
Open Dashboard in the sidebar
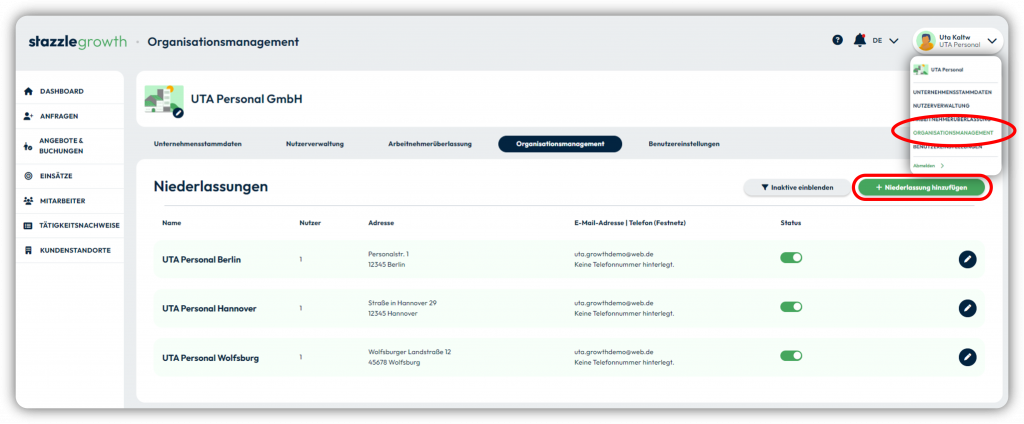click(61, 91)
